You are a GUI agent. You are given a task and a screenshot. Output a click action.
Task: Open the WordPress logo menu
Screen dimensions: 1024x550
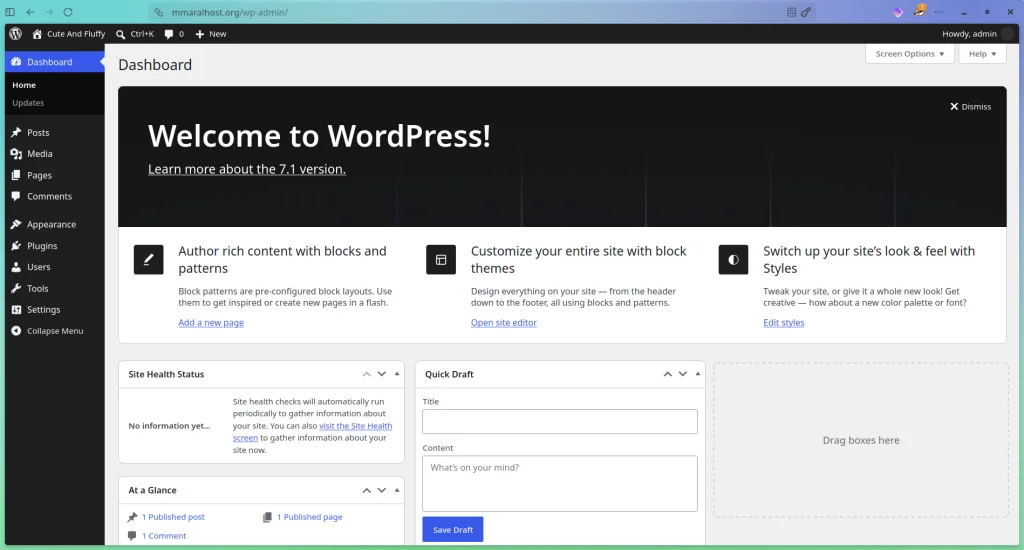point(16,34)
